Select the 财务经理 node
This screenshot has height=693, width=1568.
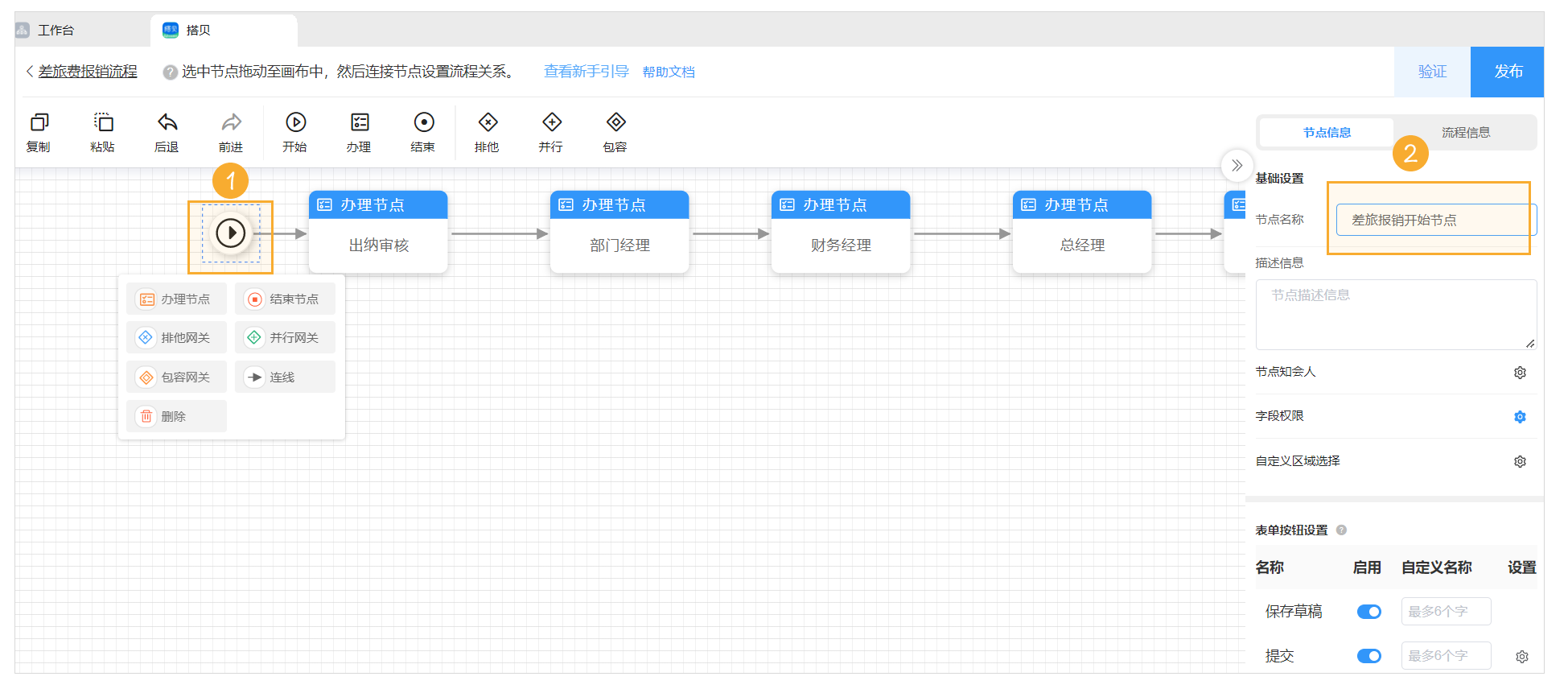[x=841, y=232]
